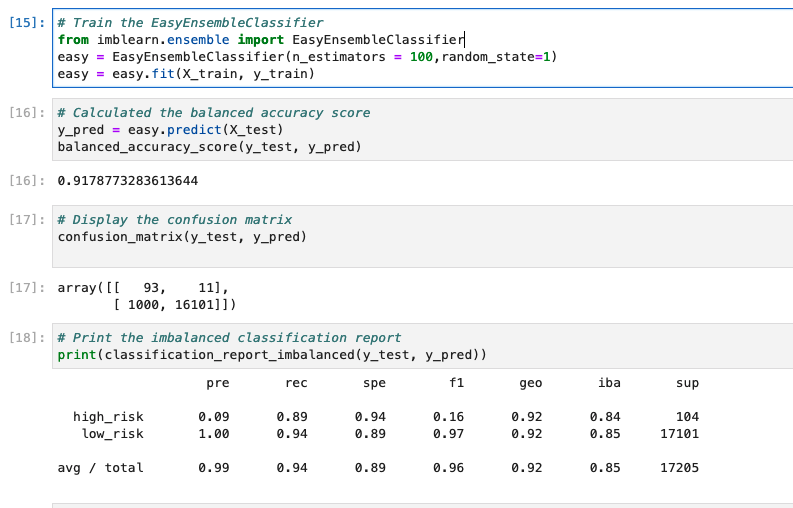793x508 pixels.
Task: Select the 'f1' column header
Action: 456,383
